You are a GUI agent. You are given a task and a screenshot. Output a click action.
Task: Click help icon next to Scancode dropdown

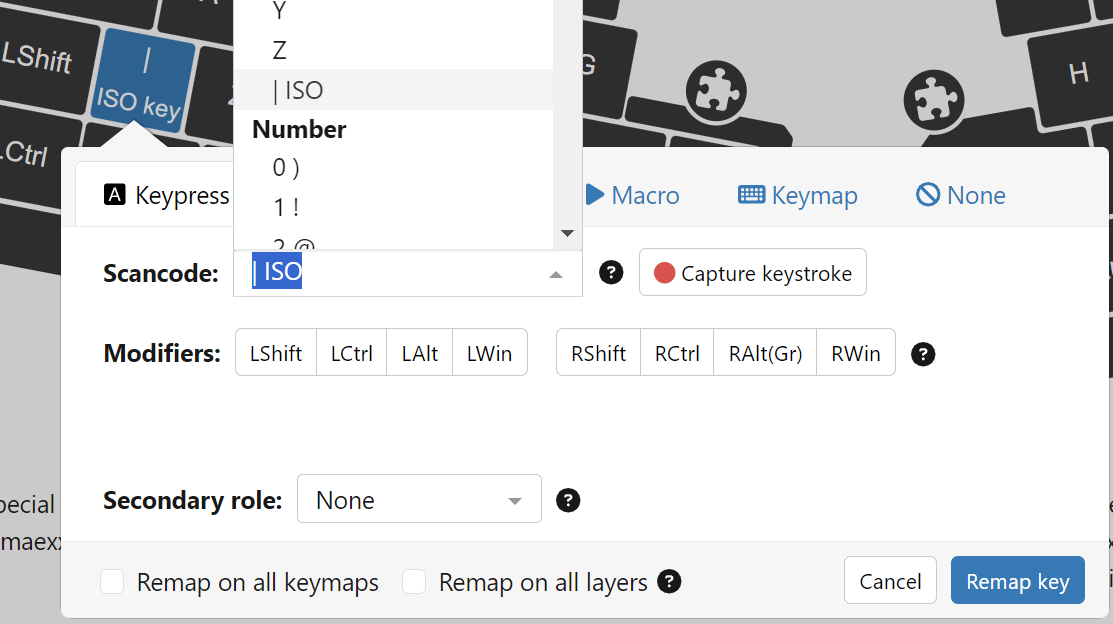click(x=611, y=273)
